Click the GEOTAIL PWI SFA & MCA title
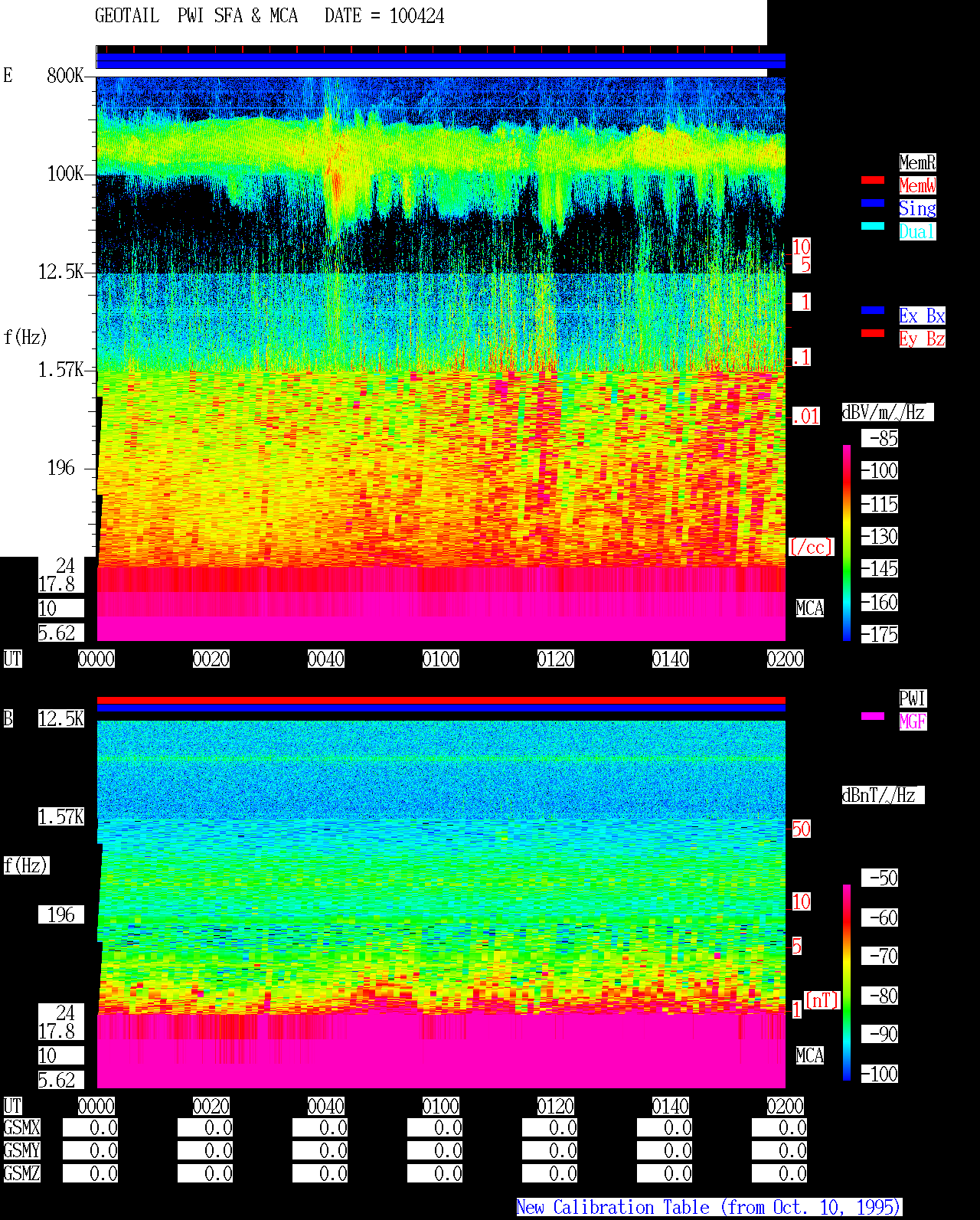Screen dimensions: 980x1220 coord(196,16)
